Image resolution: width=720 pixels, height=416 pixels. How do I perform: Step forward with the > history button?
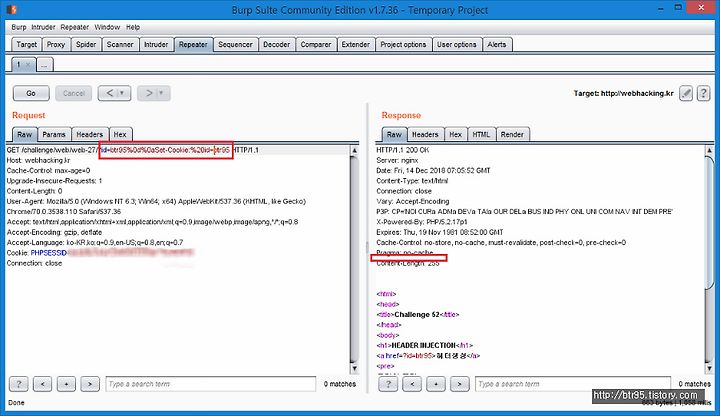(149, 93)
